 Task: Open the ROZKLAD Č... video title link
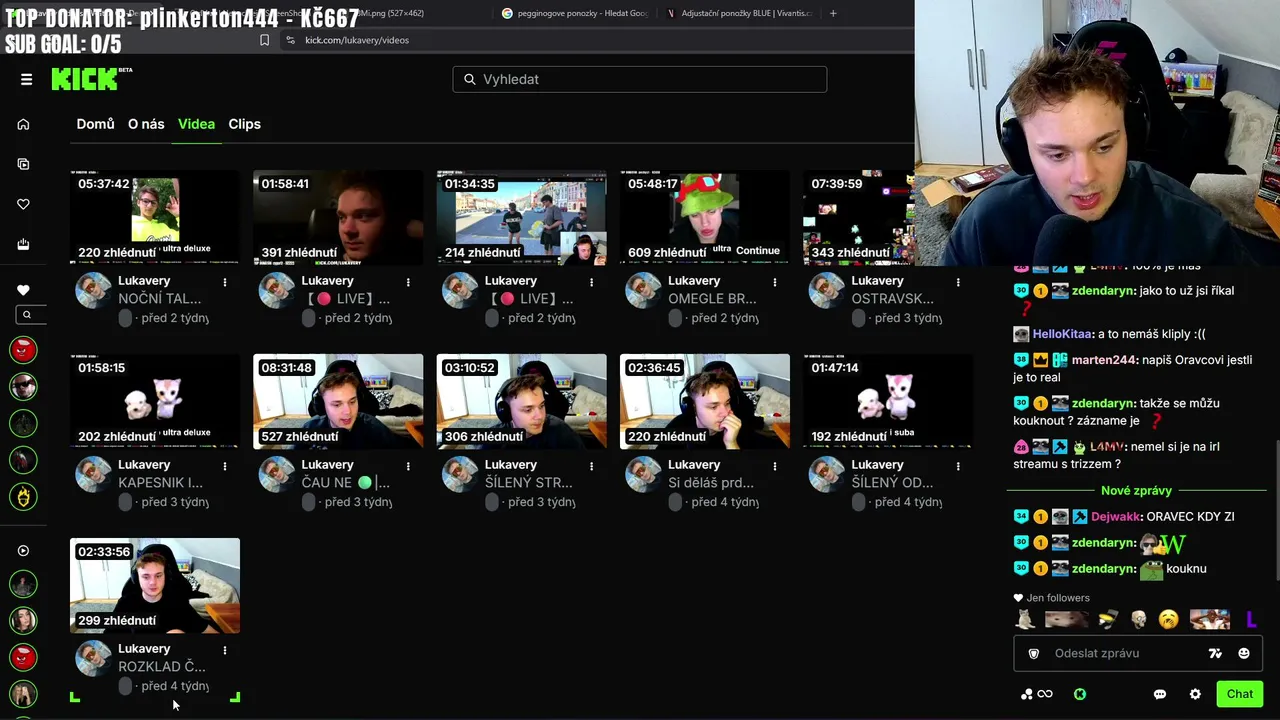coord(162,667)
